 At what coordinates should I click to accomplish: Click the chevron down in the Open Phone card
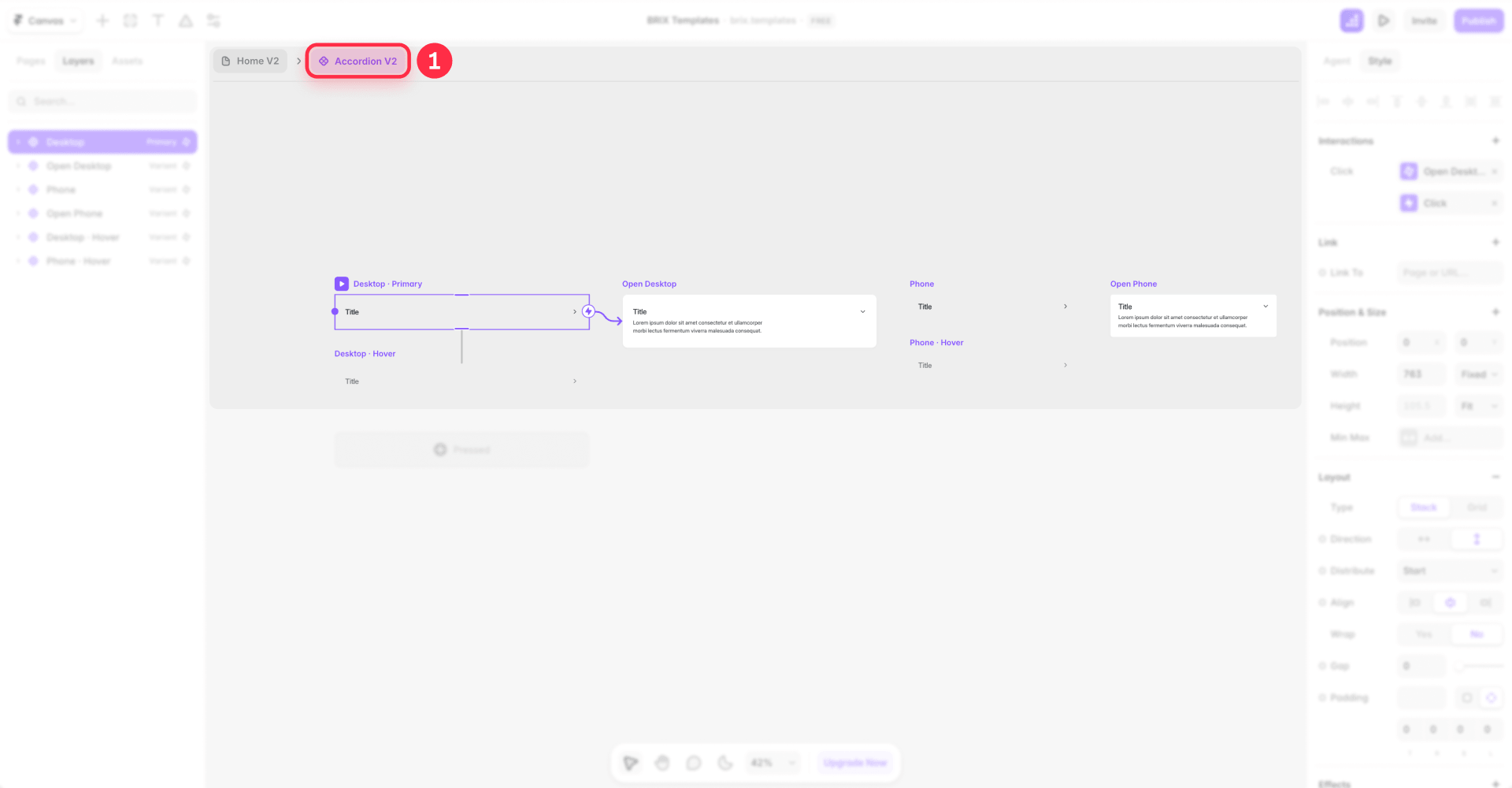[x=1266, y=307]
